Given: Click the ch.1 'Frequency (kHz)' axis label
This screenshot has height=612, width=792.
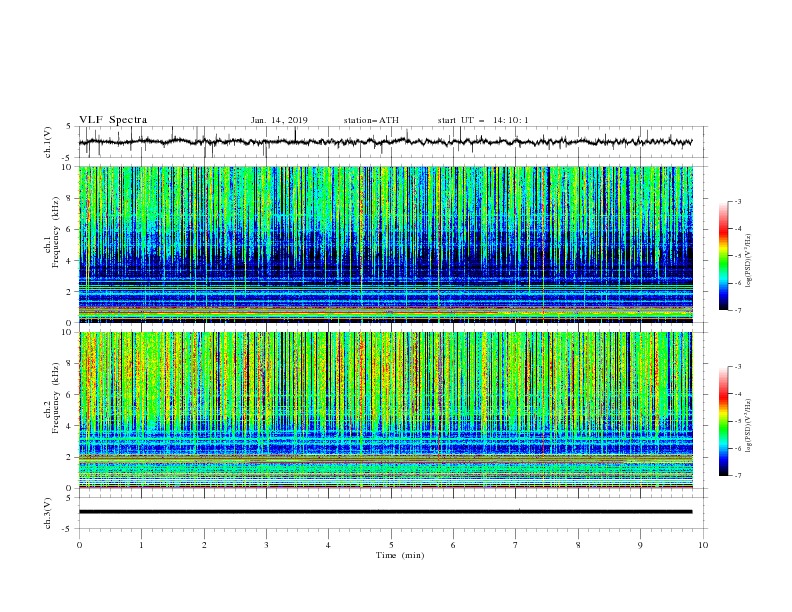Looking at the screenshot, I should click(x=55, y=233).
